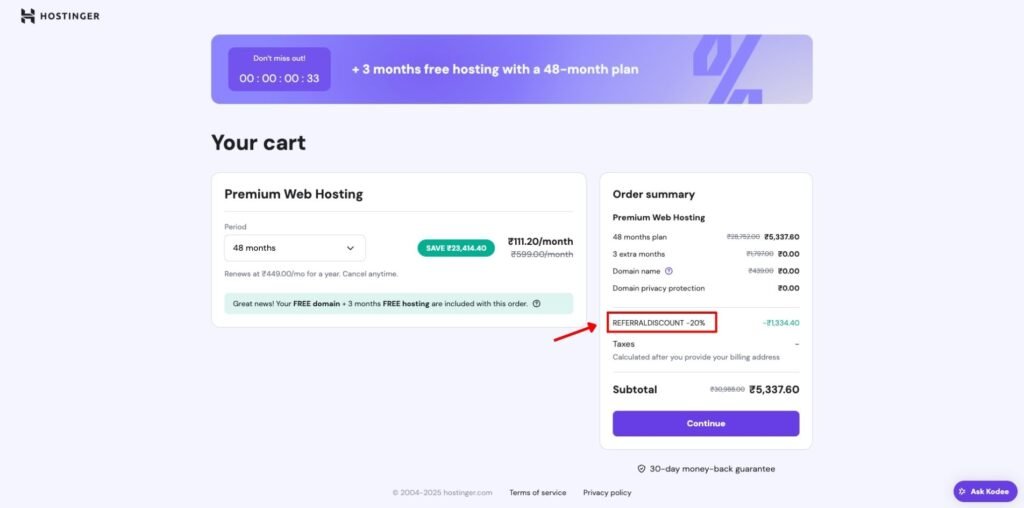Open the Terms of service link

click(537, 492)
